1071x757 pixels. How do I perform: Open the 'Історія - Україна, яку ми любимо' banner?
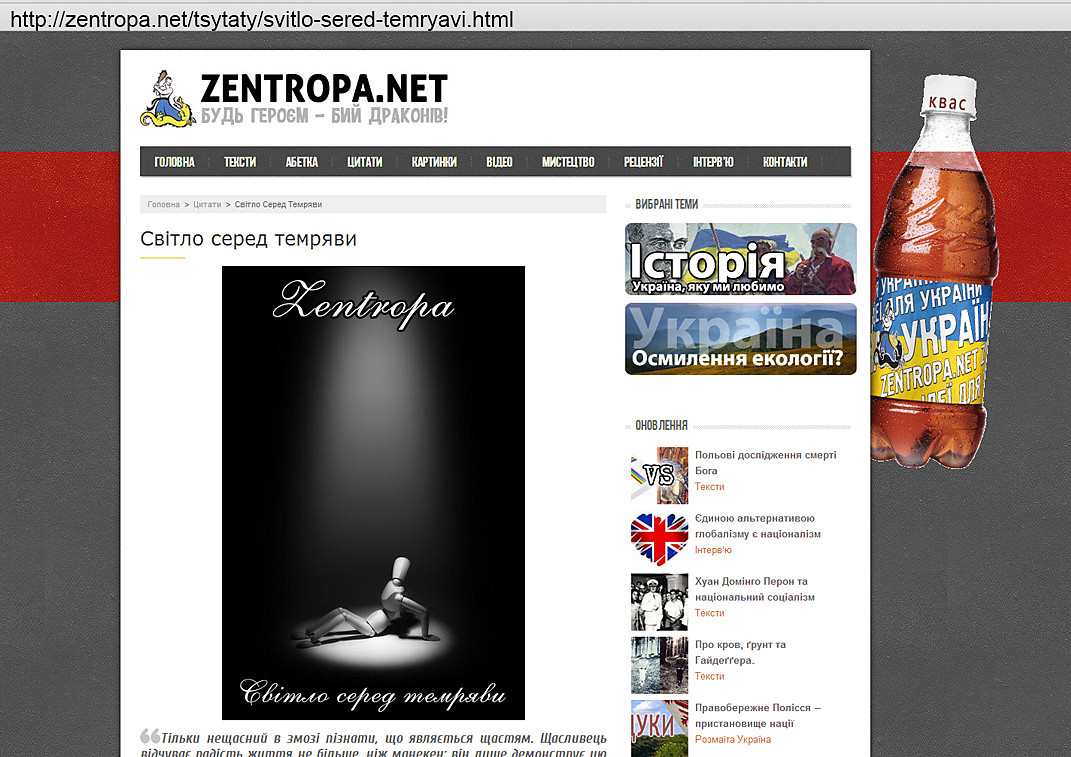740,259
